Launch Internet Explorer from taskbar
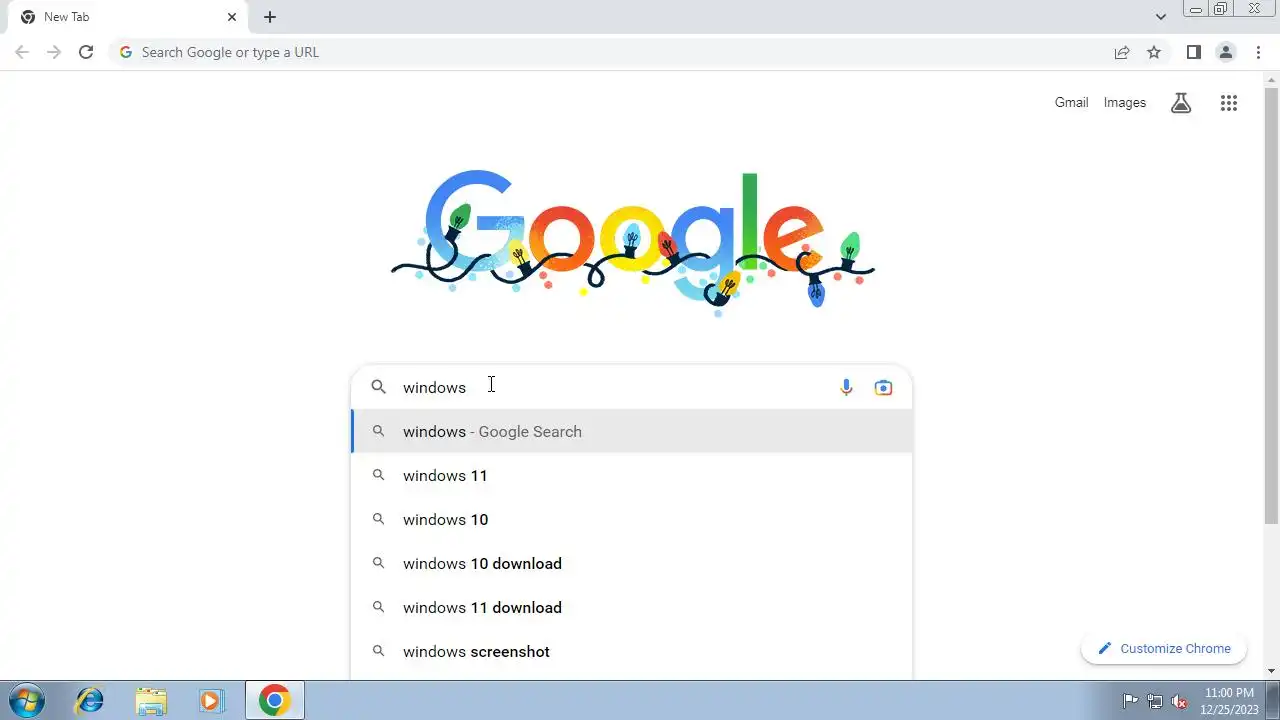This screenshot has height=720, width=1280. [x=90, y=700]
